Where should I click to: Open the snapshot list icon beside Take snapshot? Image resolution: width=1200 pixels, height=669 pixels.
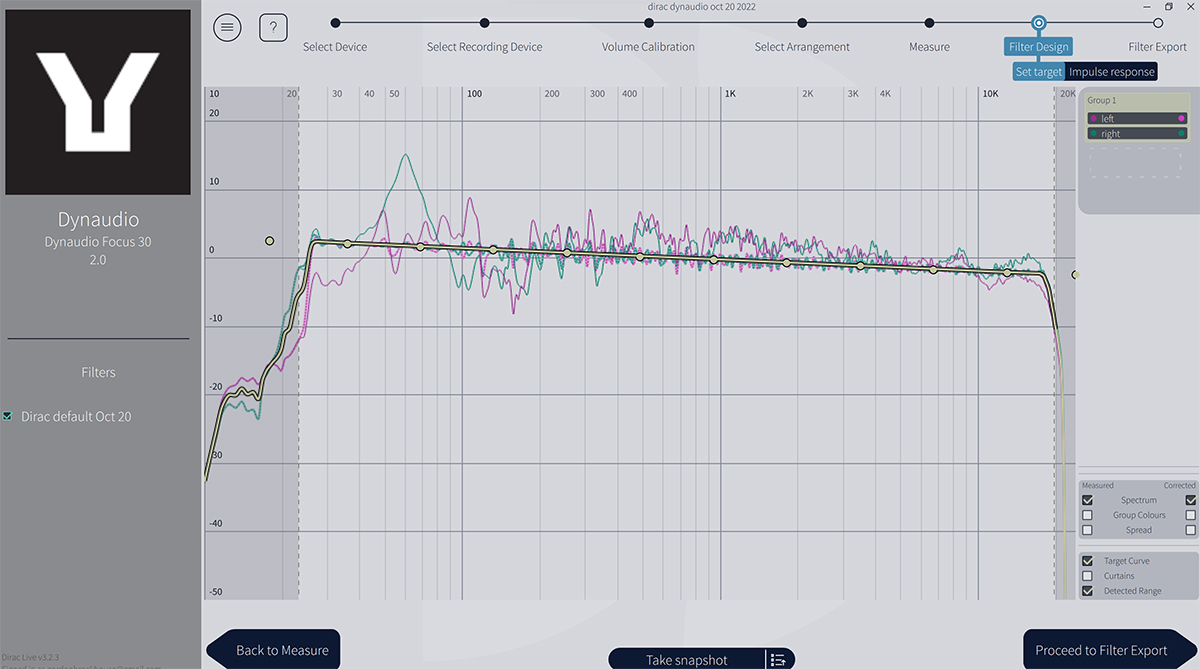tap(780, 660)
